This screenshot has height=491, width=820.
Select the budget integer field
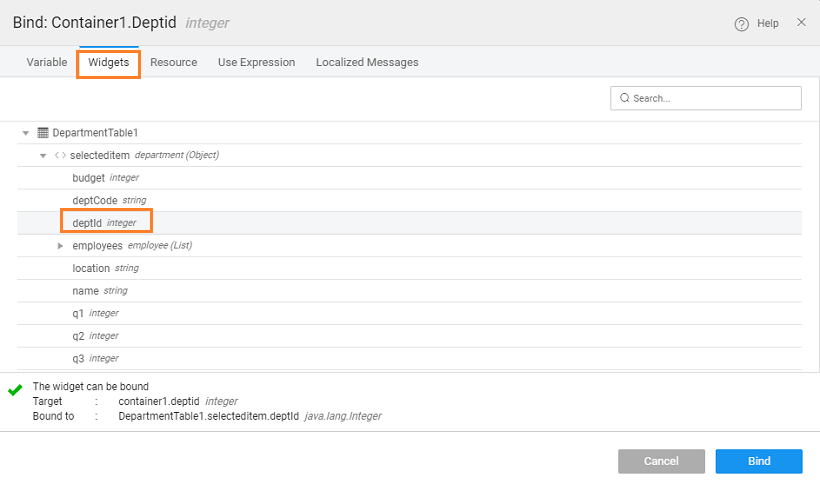tap(89, 177)
